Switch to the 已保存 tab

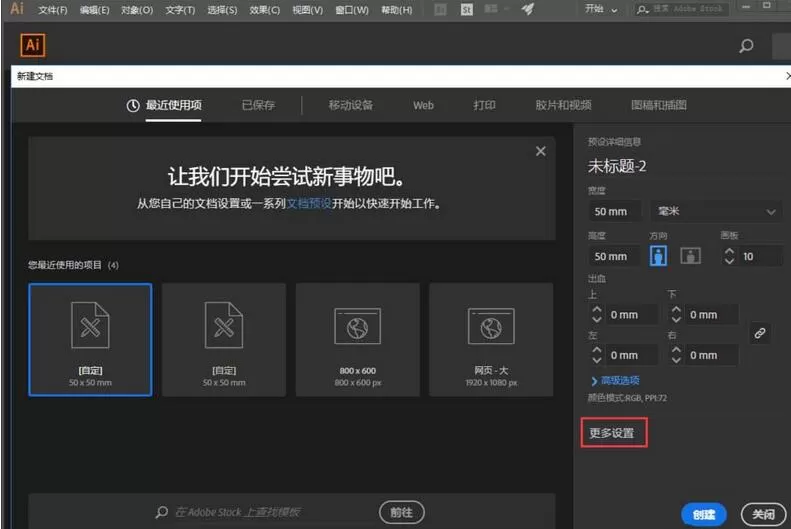click(x=258, y=105)
